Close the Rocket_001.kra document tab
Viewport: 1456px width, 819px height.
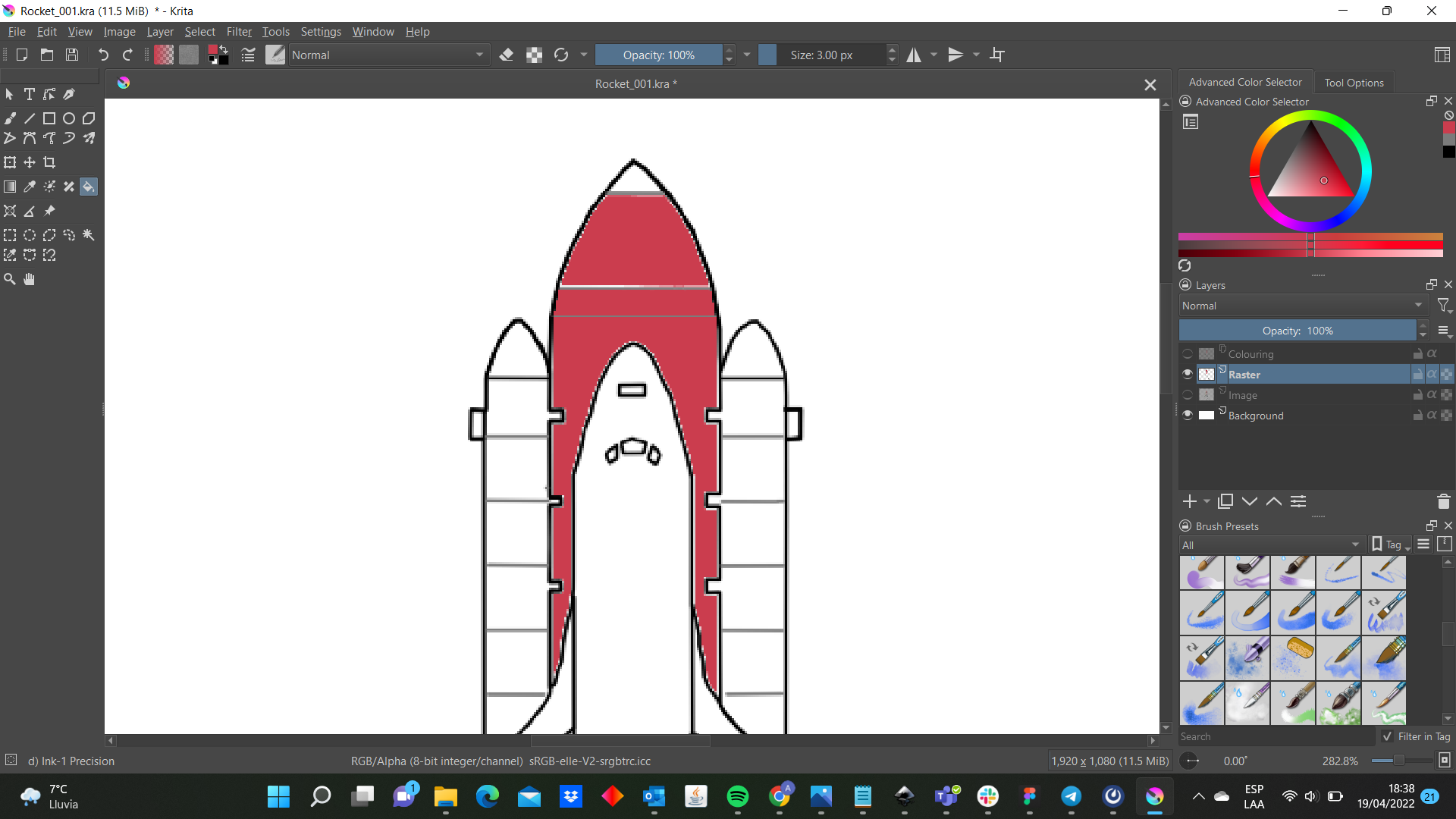pos(1150,85)
